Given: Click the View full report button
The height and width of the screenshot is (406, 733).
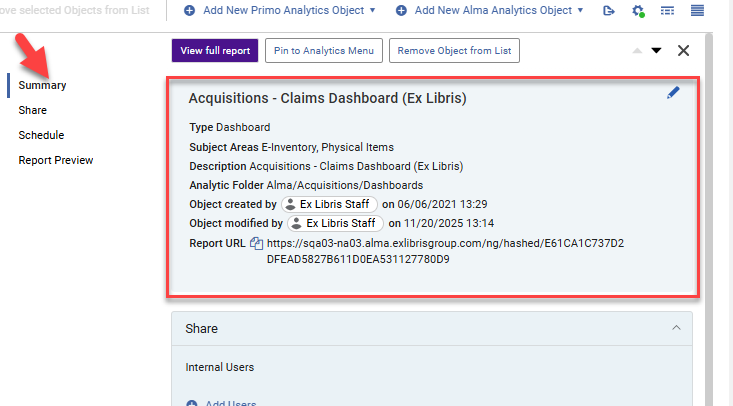Looking at the screenshot, I should pos(215,51).
